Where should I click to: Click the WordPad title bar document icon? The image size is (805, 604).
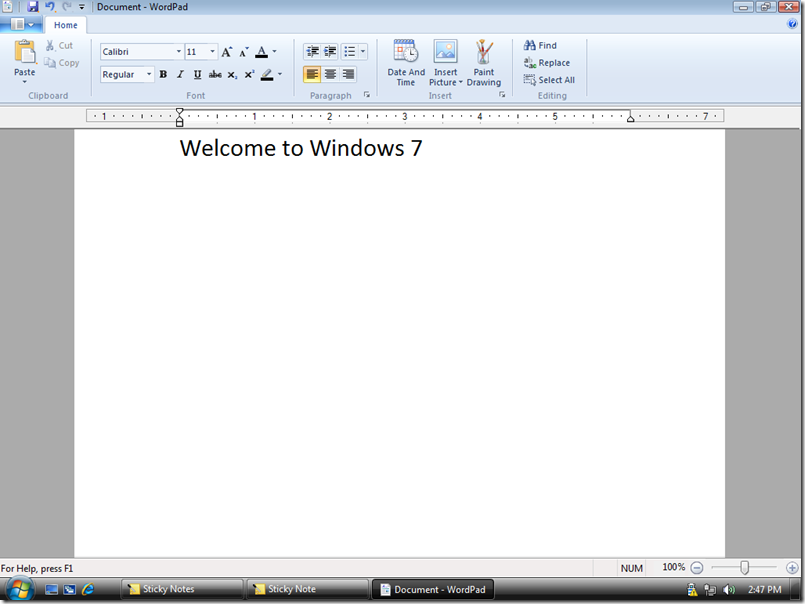(8, 7)
